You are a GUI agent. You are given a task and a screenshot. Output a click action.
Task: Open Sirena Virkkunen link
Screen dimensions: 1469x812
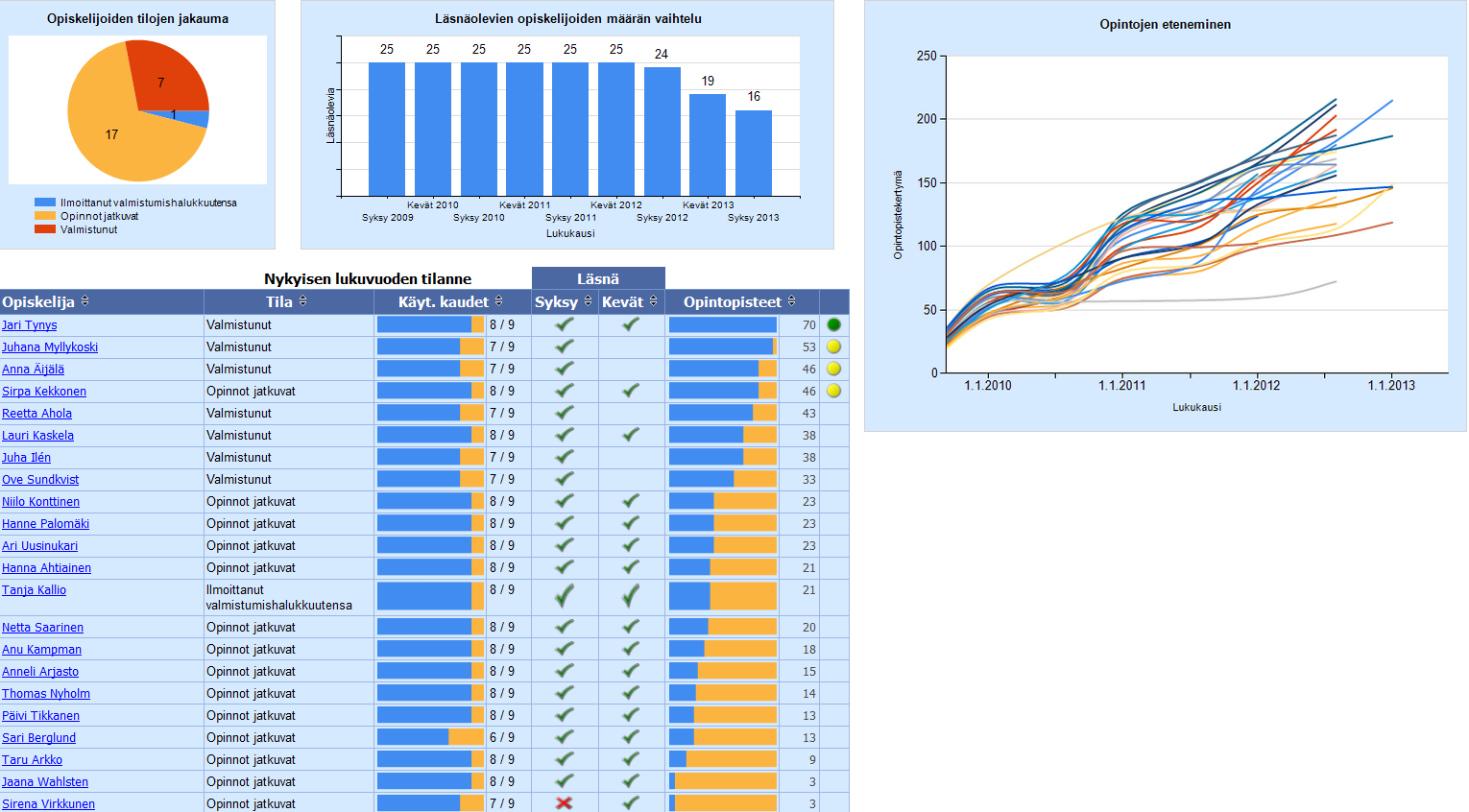(48, 804)
